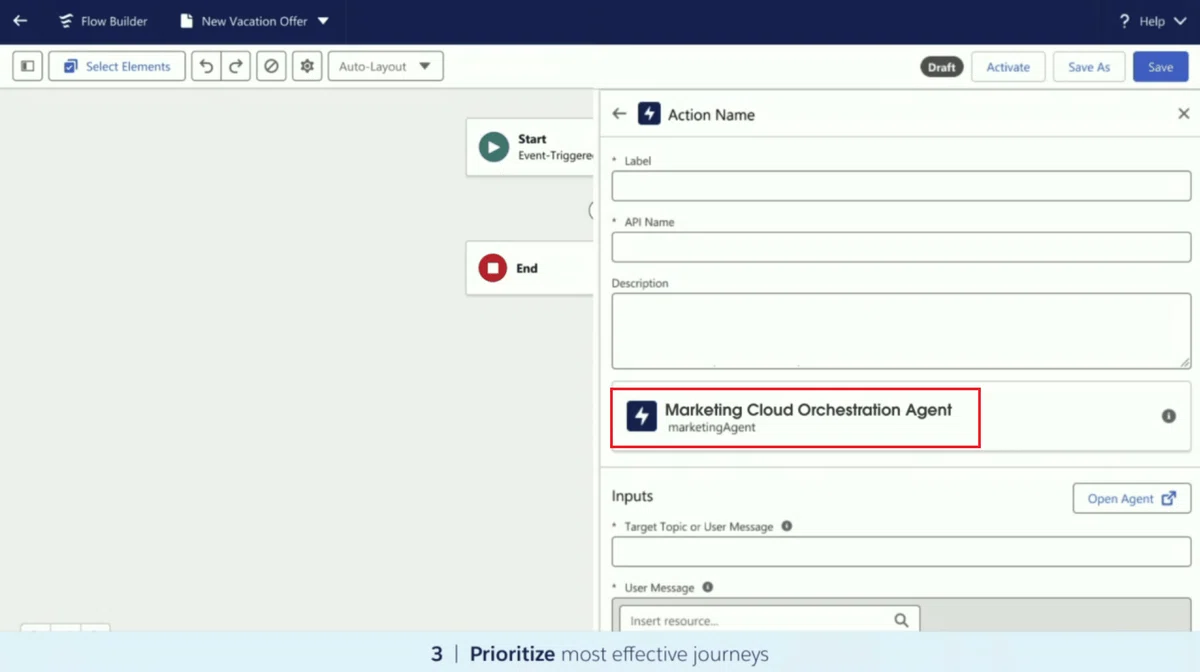Show info for Target Topic or User Message
The image size is (1200, 672).
[x=786, y=526]
